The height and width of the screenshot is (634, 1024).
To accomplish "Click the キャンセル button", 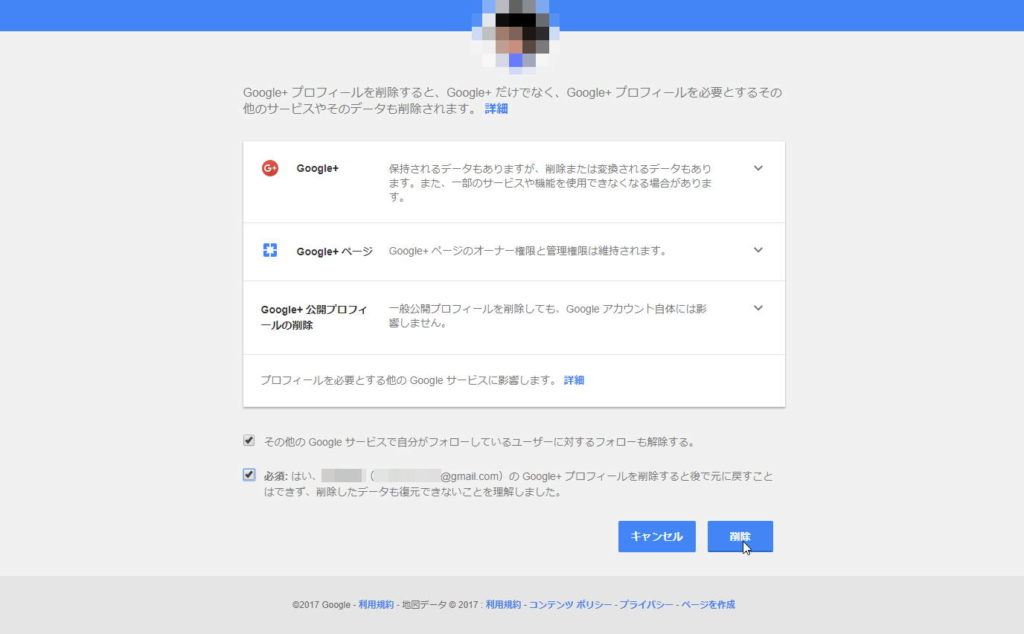I will click(x=656, y=536).
